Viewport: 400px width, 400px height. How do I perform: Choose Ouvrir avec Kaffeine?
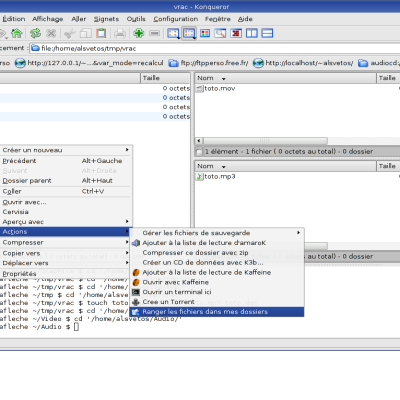tap(217, 282)
